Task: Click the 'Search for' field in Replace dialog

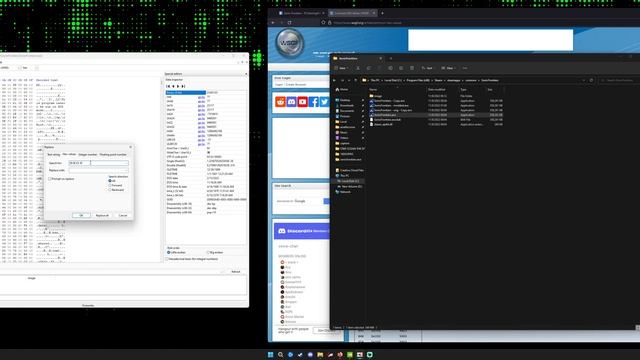Action: pyautogui.click(x=98, y=163)
